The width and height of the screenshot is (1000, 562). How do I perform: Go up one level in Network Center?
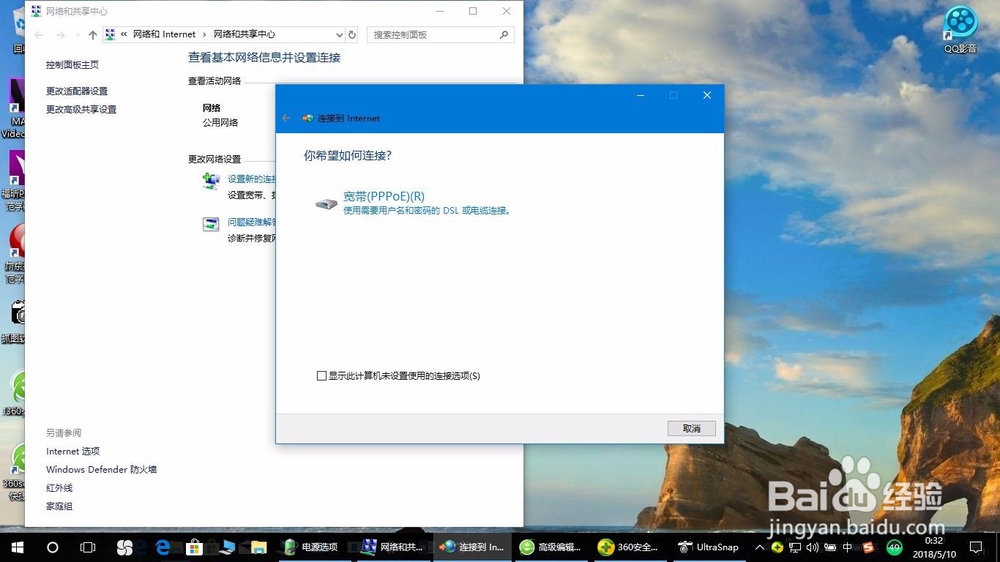(92, 34)
